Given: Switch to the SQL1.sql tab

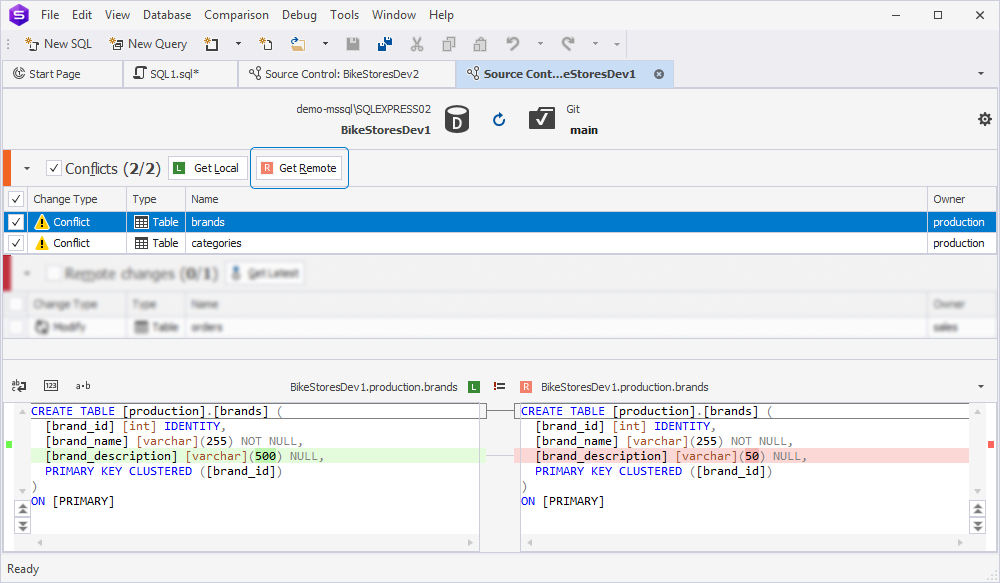Looking at the screenshot, I should [180, 74].
